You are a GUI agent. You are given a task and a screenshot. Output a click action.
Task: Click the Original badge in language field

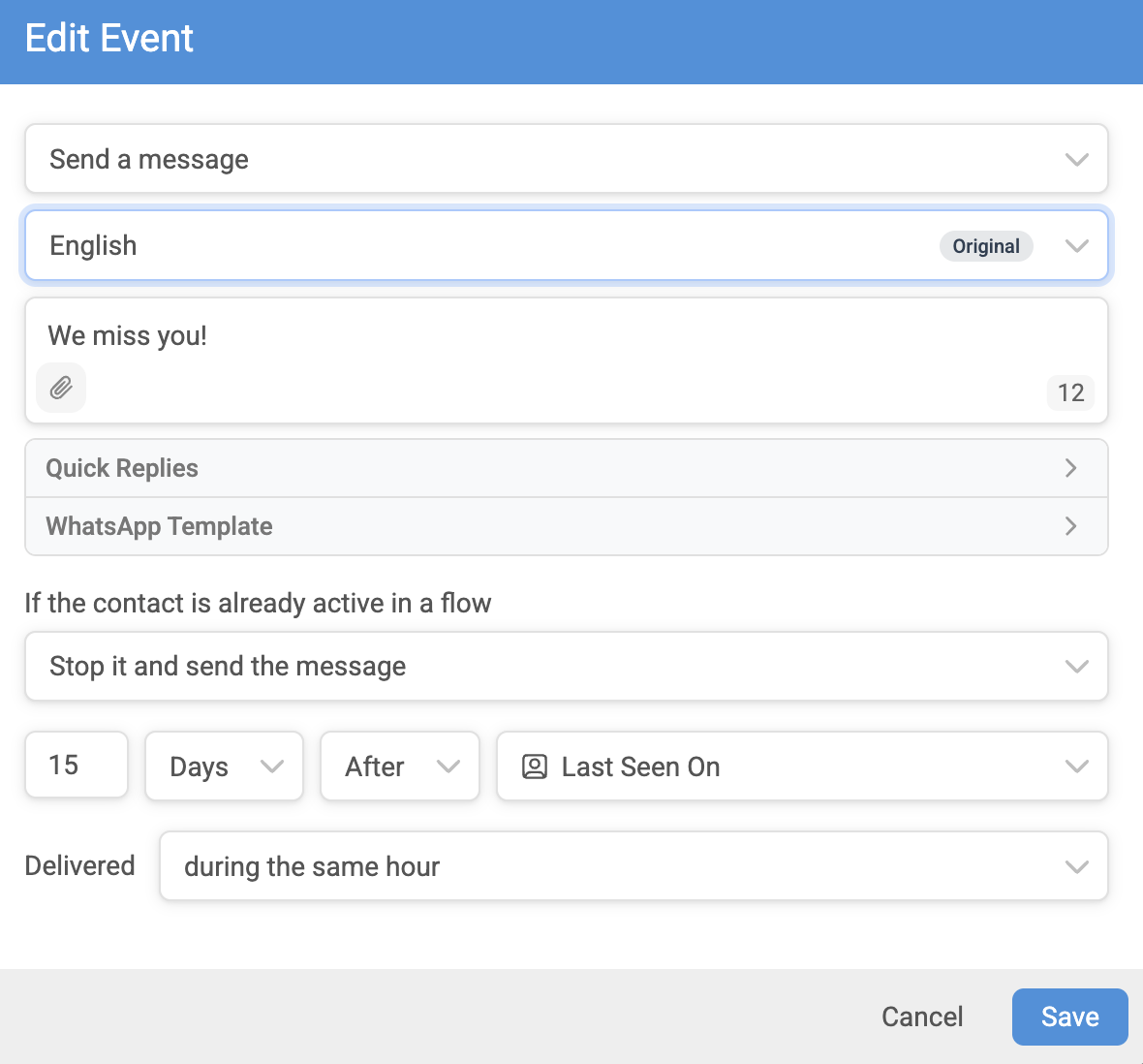(x=985, y=246)
